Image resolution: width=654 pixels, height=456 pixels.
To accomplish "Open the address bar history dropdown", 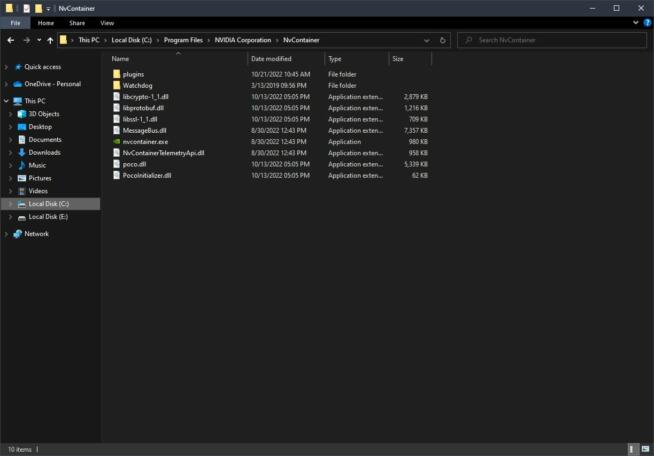I will [426, 40].
